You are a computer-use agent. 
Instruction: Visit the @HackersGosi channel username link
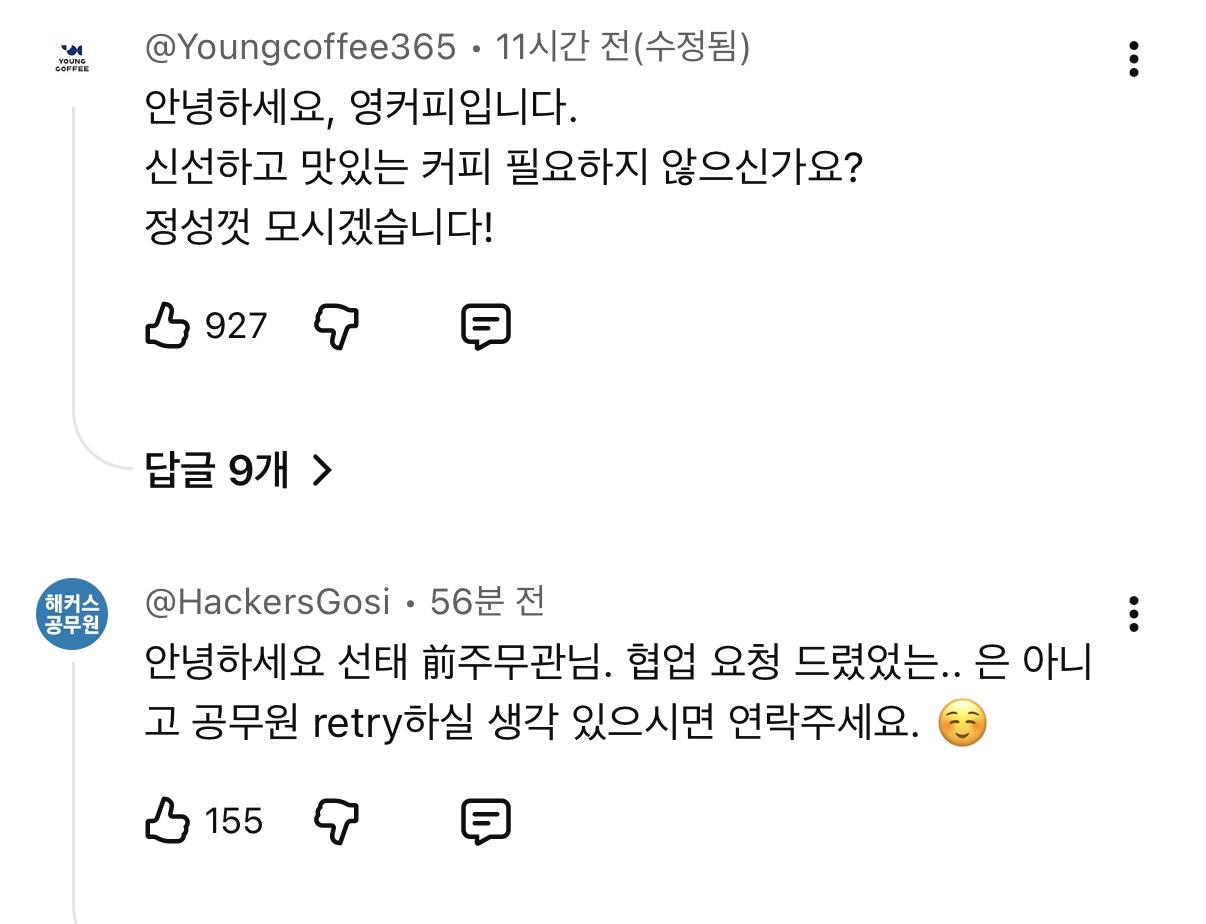[x=267, y=602]
